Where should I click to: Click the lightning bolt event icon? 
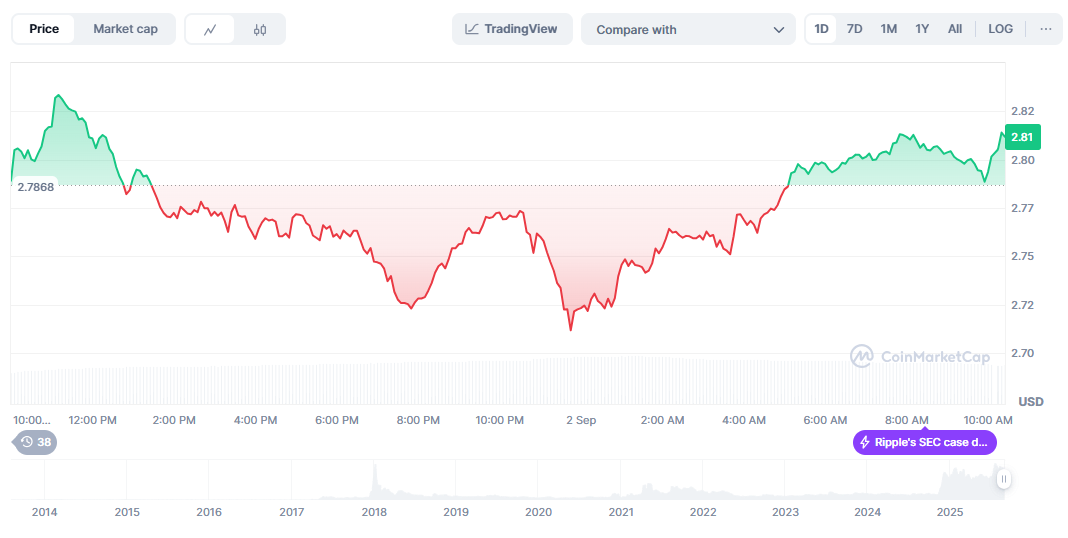coord(865,442)
